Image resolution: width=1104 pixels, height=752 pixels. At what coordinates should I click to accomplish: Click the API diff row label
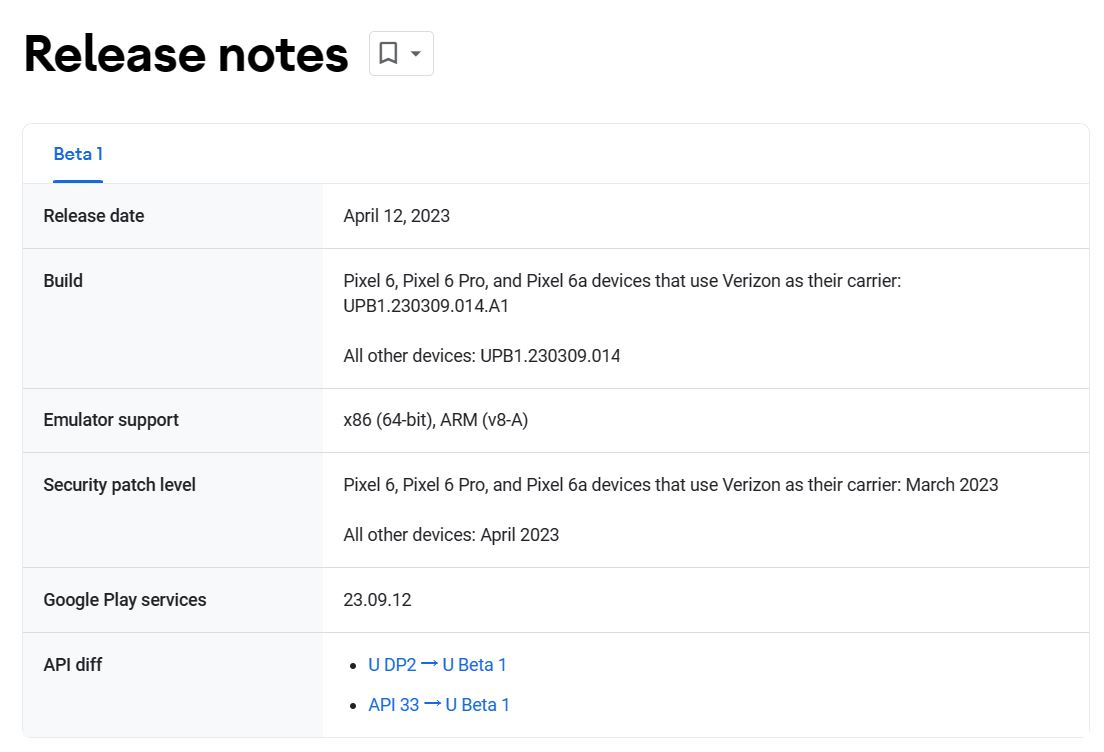click(73, 665)
